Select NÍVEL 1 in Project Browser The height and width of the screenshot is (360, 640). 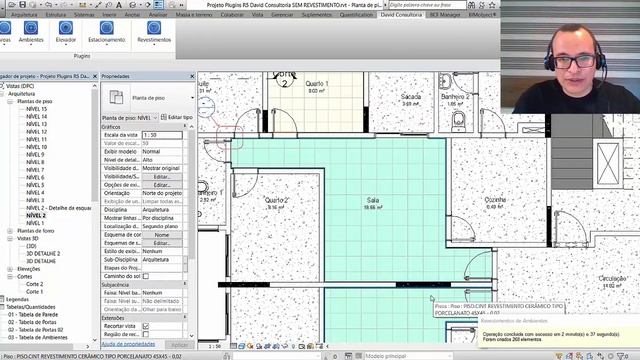tap(35, 223)
